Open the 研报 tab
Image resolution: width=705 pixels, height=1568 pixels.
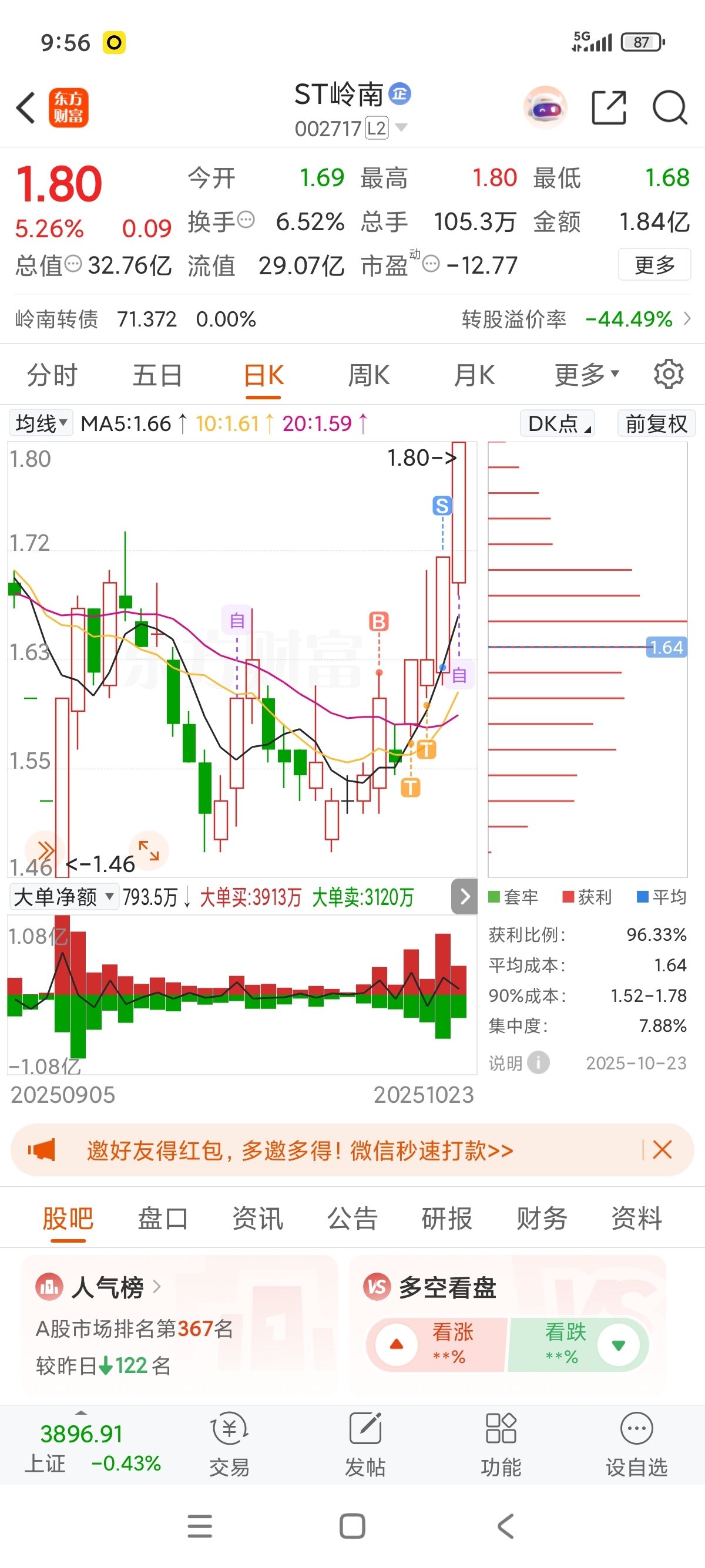[x=447, y=1218]
